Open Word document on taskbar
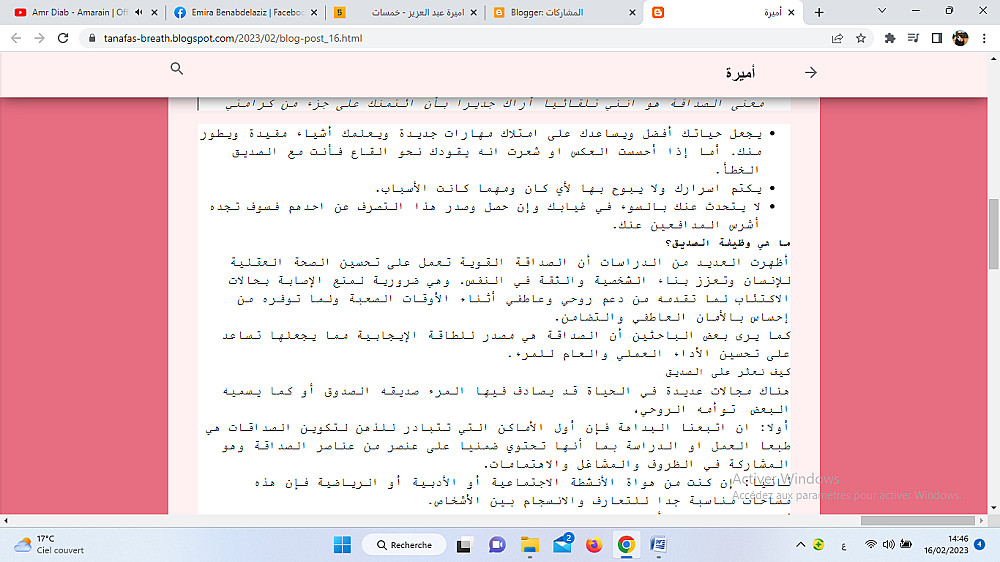Viewport: 1000px width, 562px height. (658, 545)
